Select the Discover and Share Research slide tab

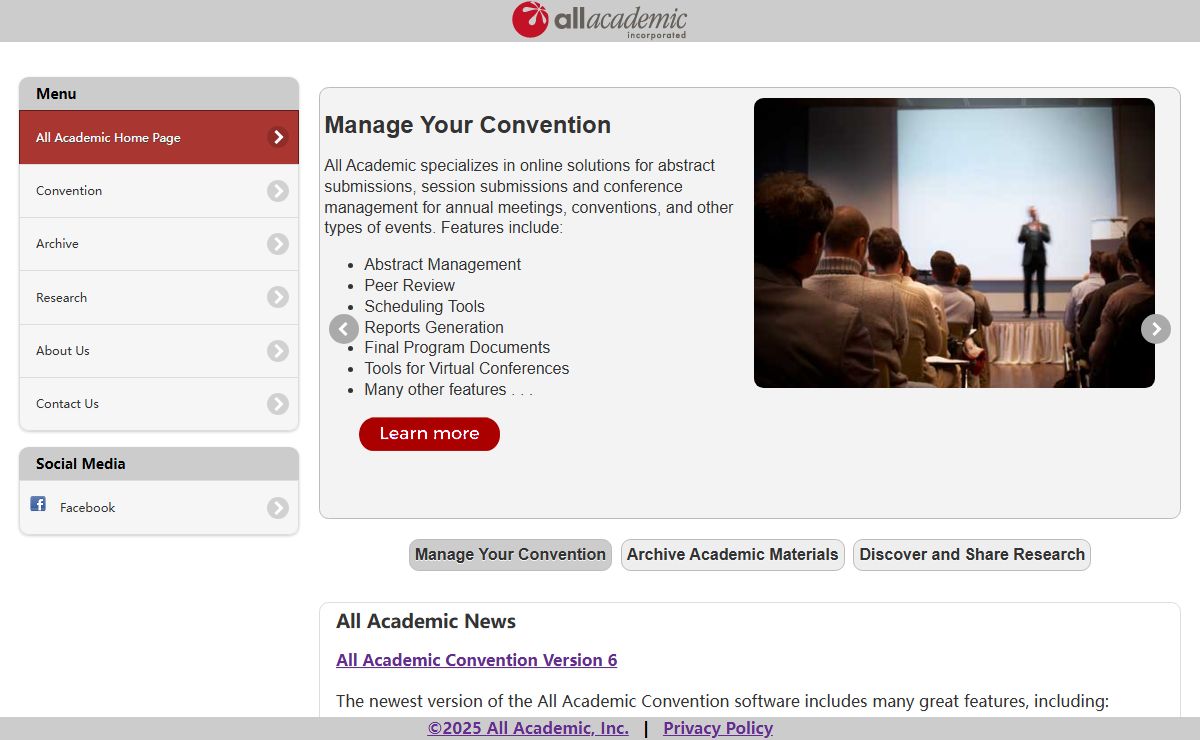[x=972, y=555]
